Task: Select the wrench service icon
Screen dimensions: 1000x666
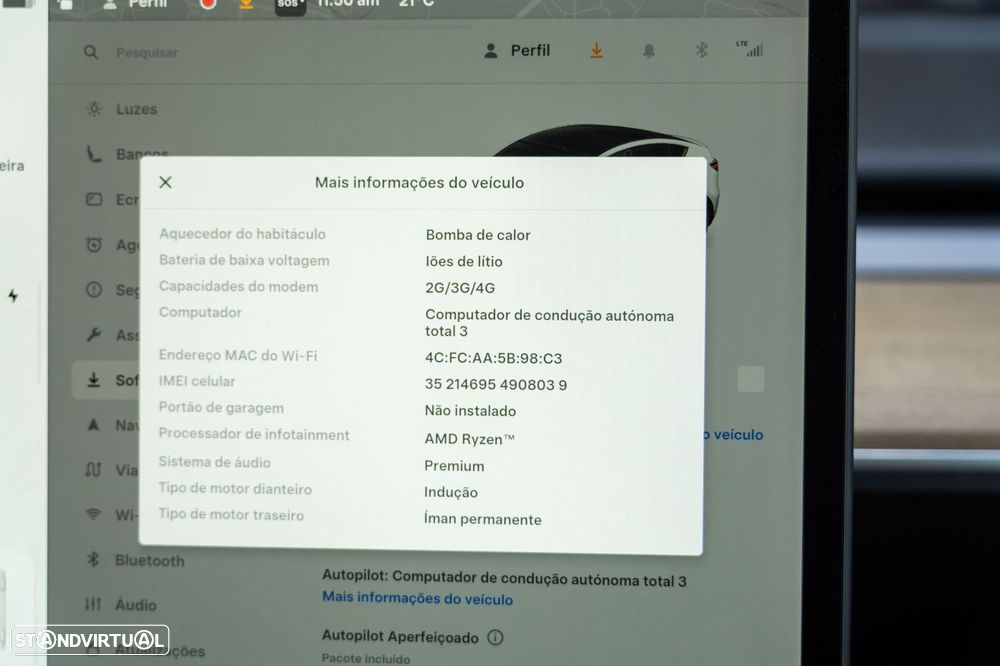Action: pos(94,334)
